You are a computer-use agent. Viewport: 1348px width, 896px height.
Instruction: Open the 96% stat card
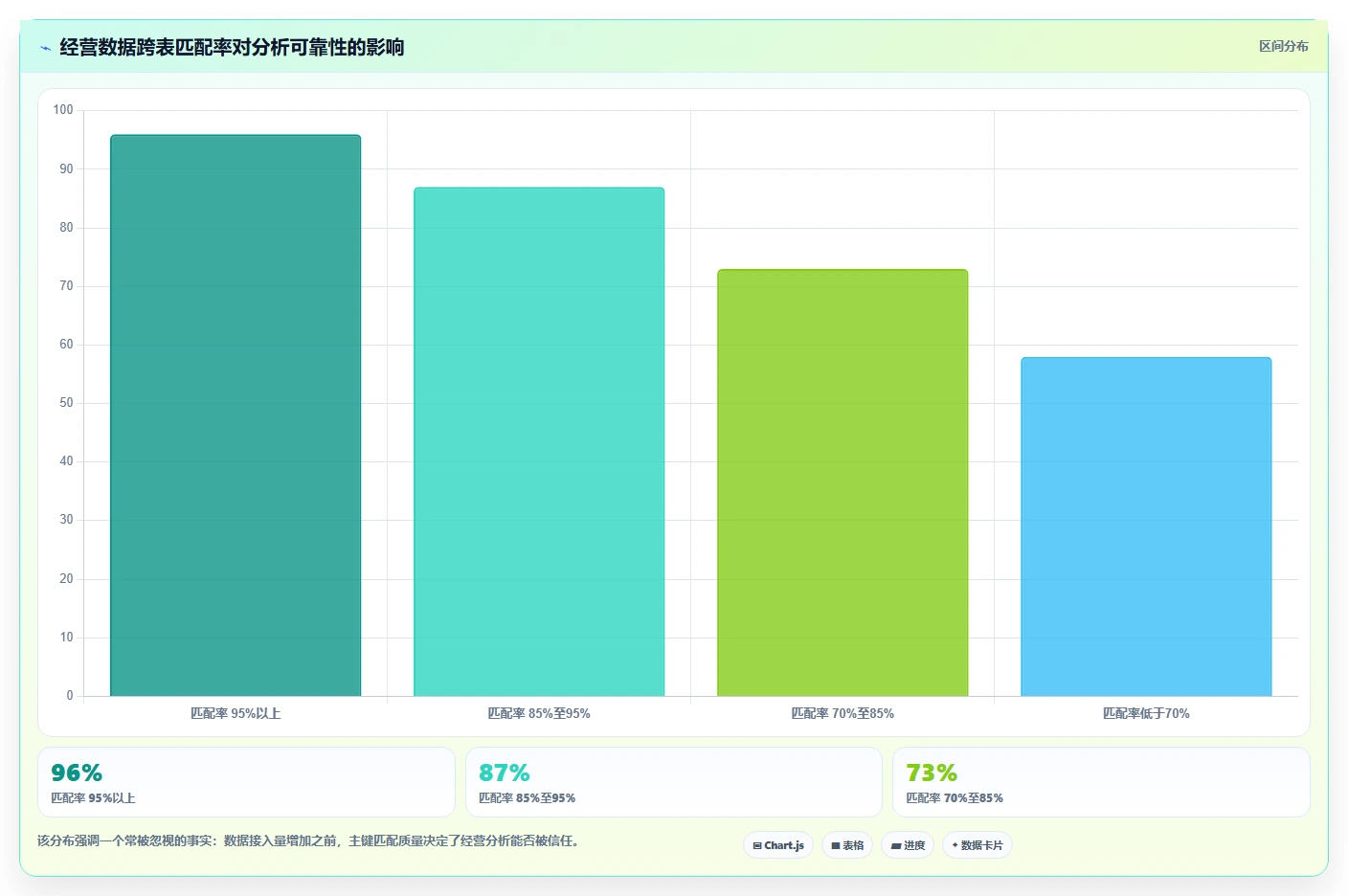[x=246, y=782]
